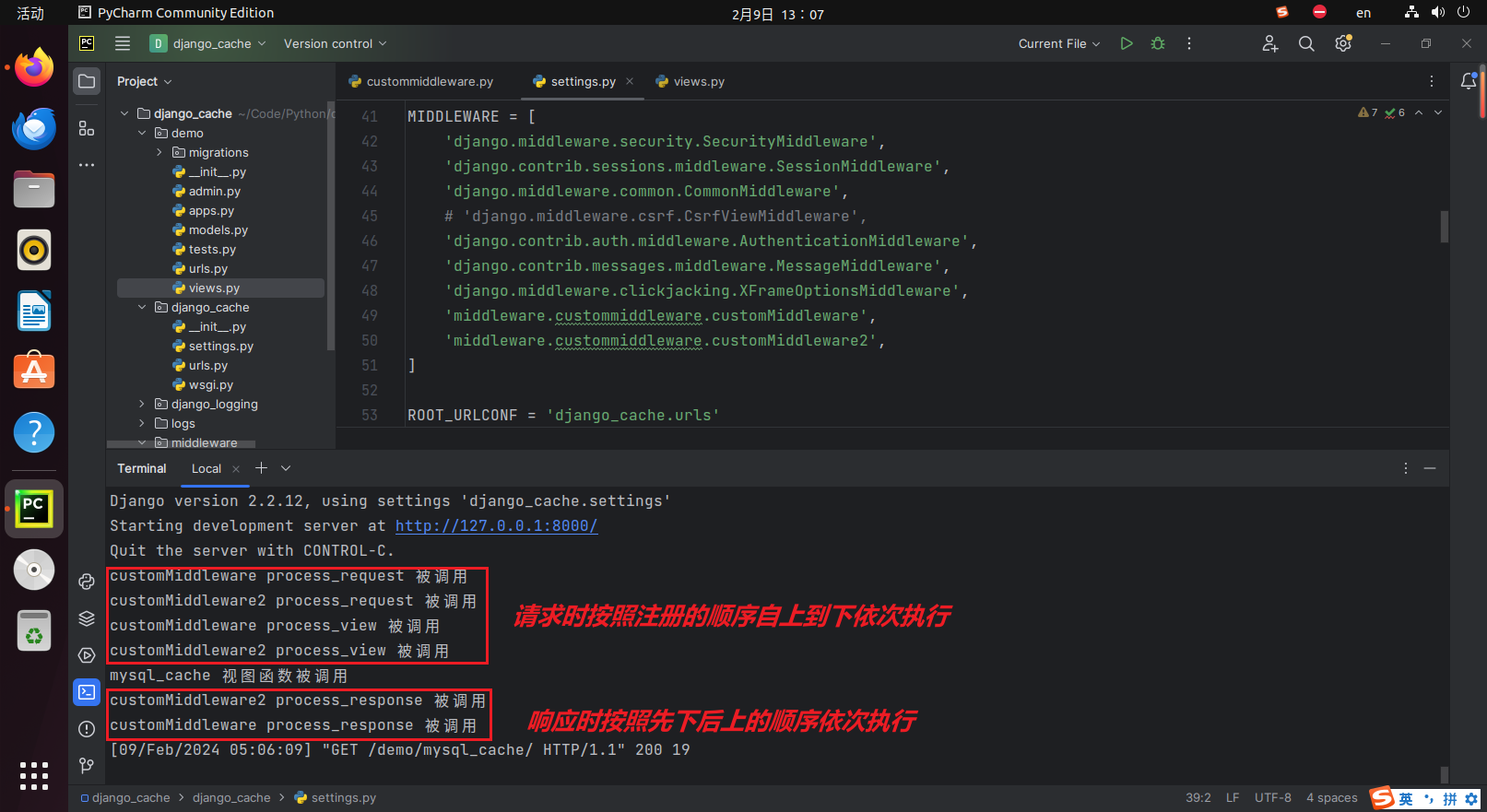The image size is (1487, 812).
Task: Switch to custommiddleware.py tab
Action: click(421, 81)
